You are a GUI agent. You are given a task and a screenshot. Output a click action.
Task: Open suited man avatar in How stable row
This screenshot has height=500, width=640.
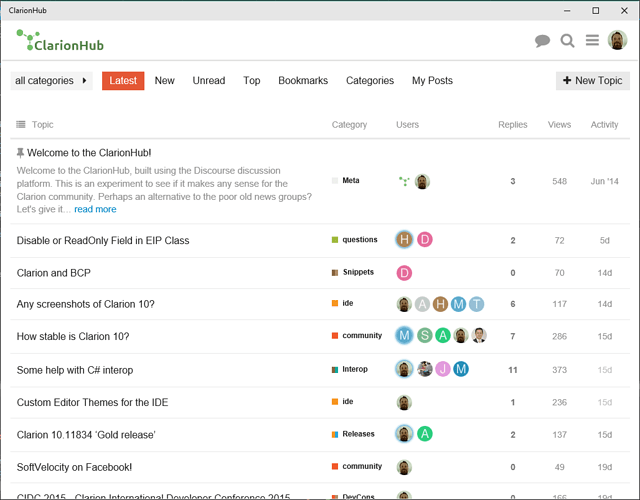click(479, 336)
